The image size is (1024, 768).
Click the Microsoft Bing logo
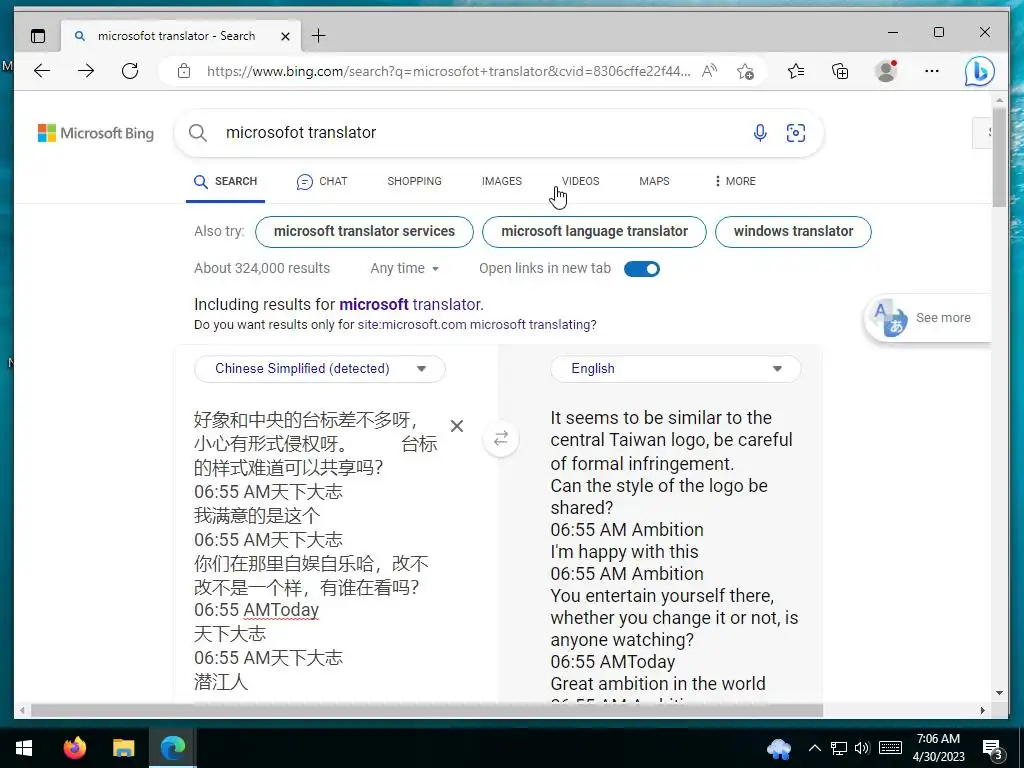[x=96, y=133]
